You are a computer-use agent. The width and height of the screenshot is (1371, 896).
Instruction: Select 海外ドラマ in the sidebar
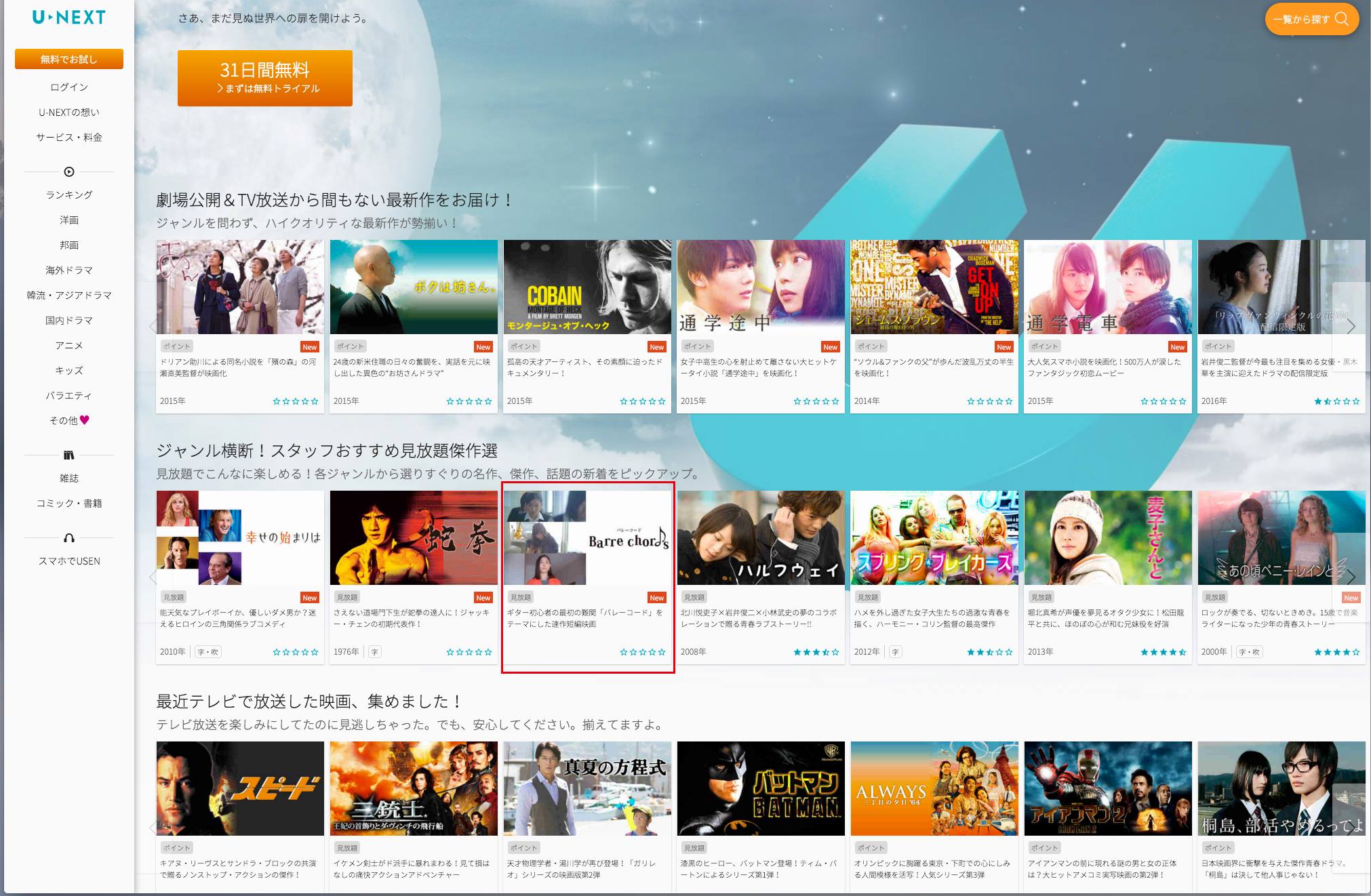click(69, 270)
